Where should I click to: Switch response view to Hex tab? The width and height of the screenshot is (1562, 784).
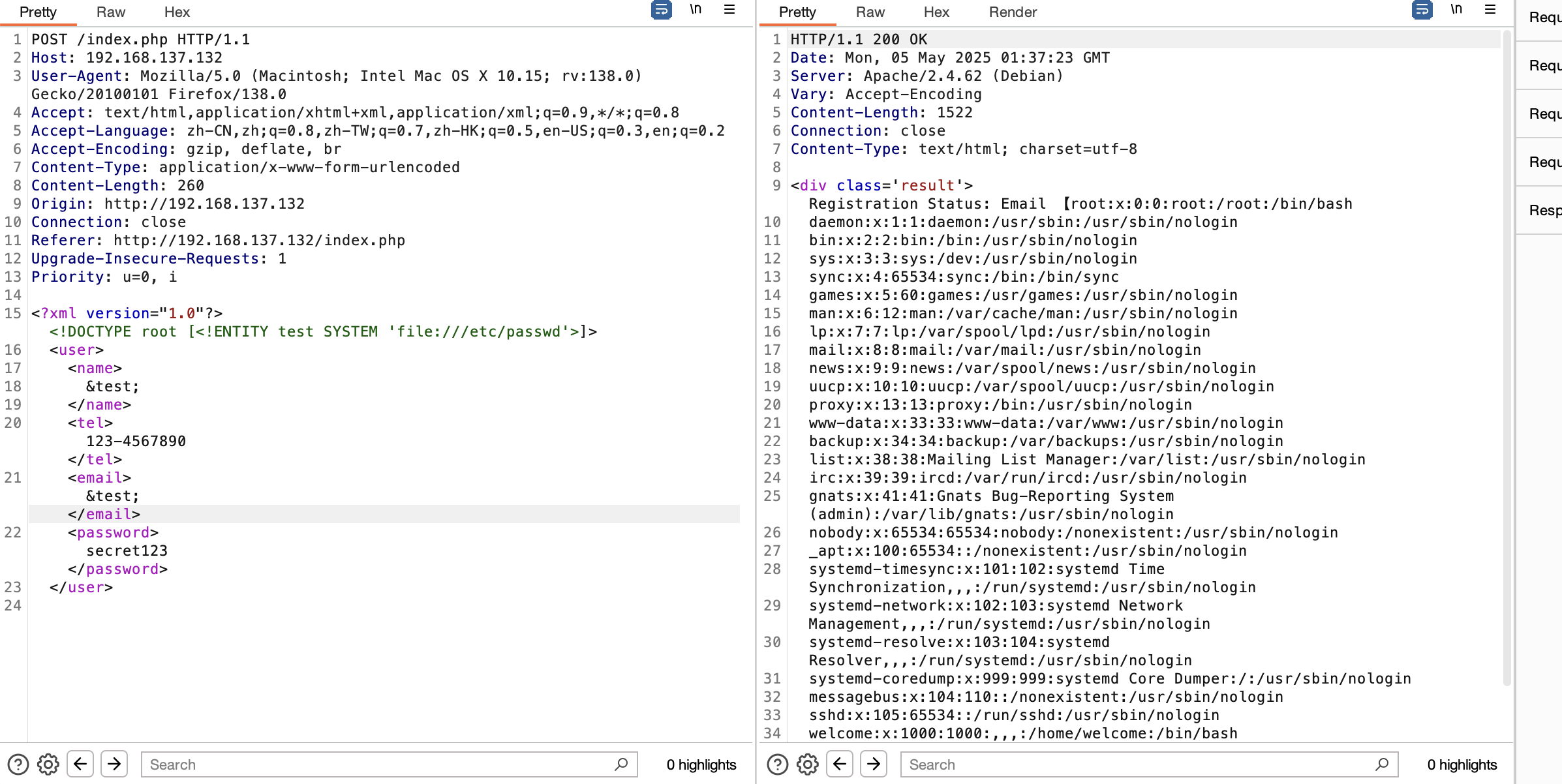936,12
